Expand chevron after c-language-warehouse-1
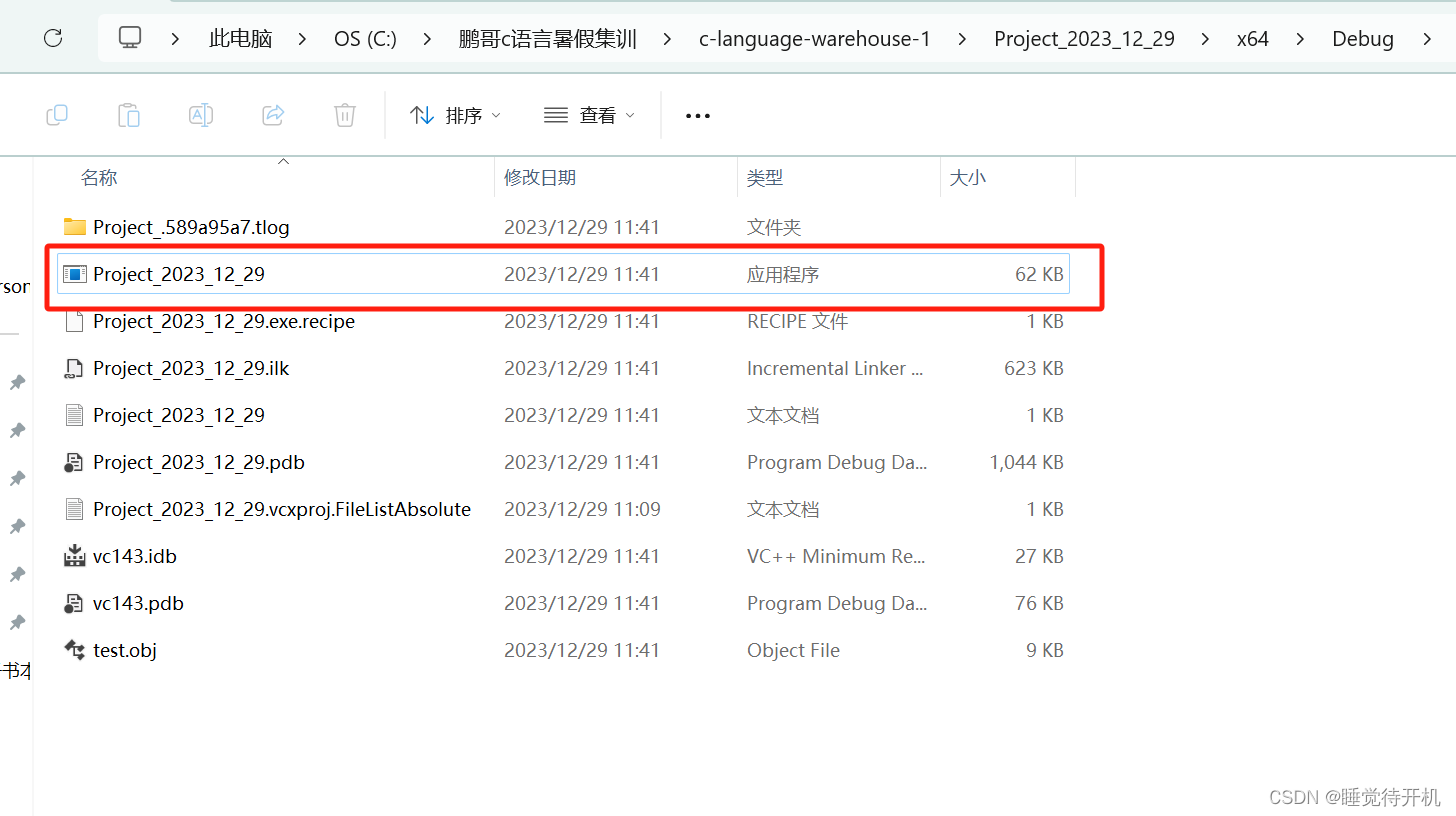The image size is (1456, 816). click(x=962, y=39)
